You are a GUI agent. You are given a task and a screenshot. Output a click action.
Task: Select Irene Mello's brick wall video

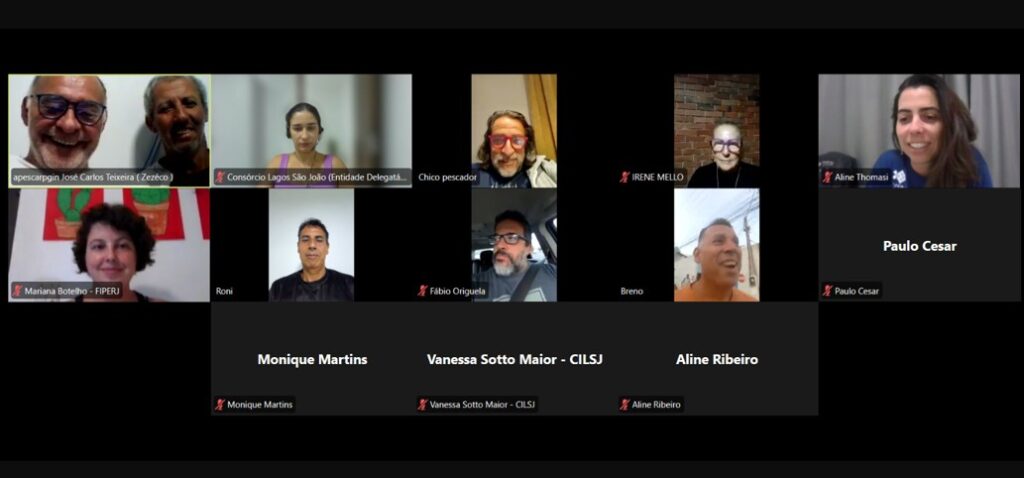pyautogui.click(x=716, y=131)
